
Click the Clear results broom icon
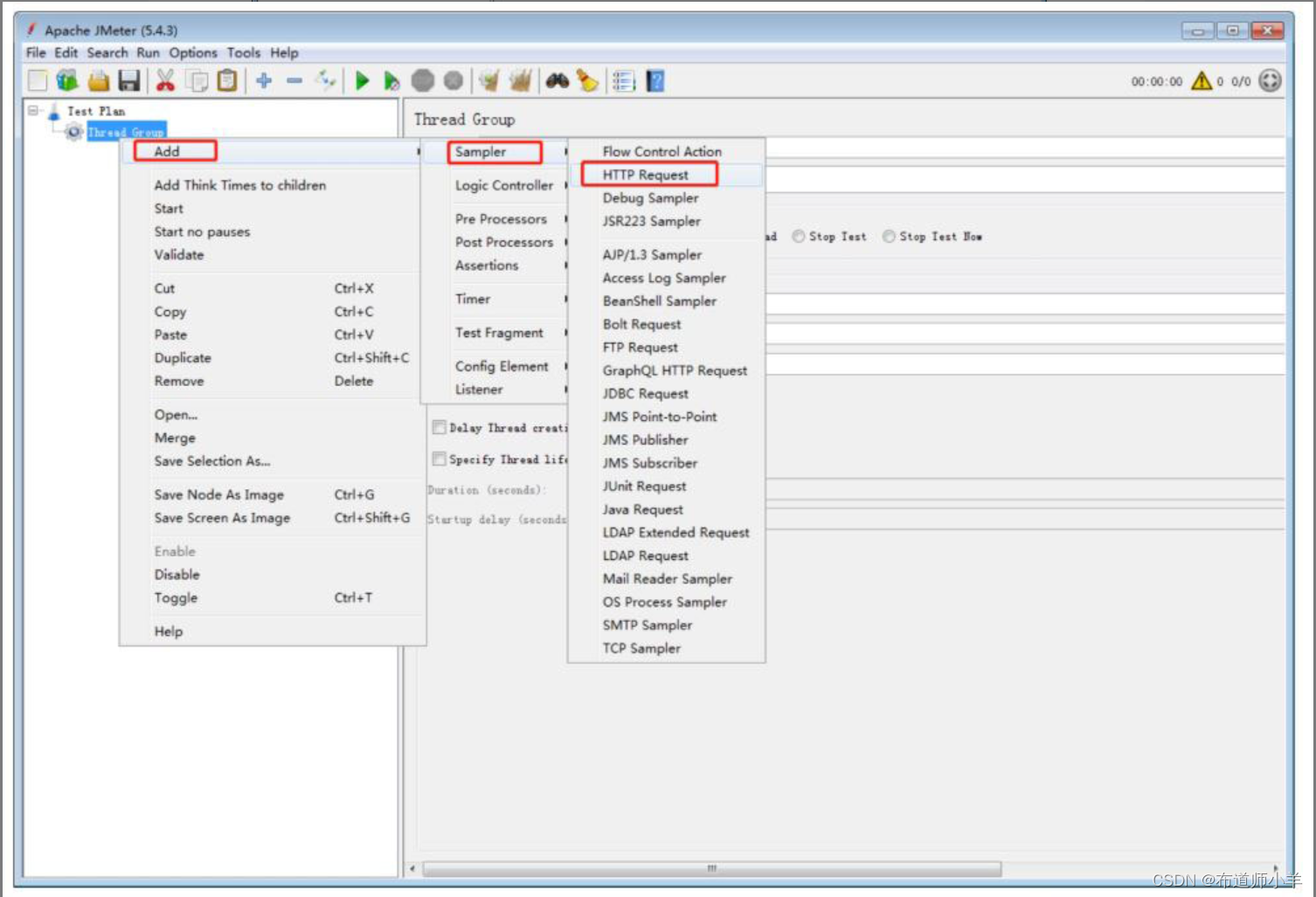pyautogui.click(x=489, y=81)
